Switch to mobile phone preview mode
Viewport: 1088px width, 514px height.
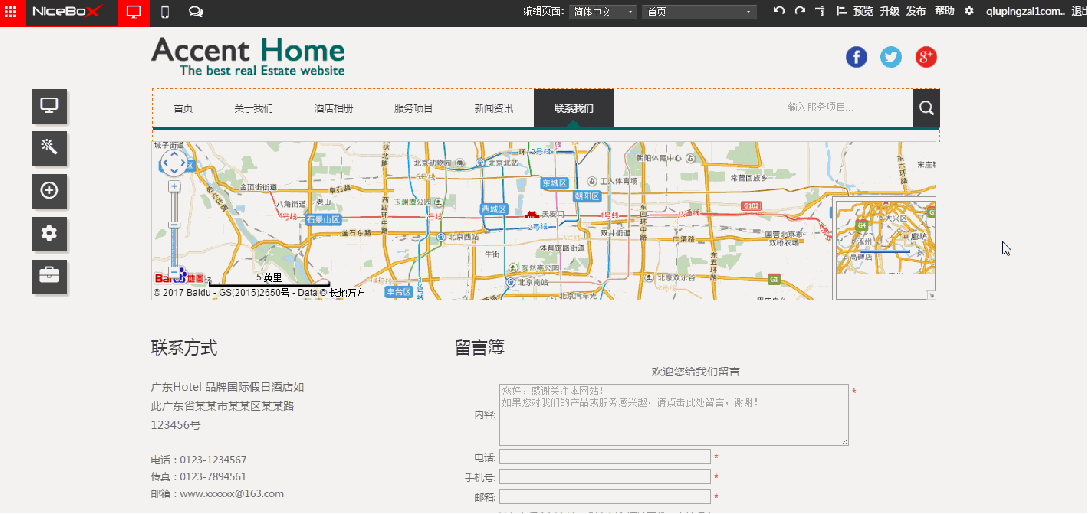pos(165,12)
